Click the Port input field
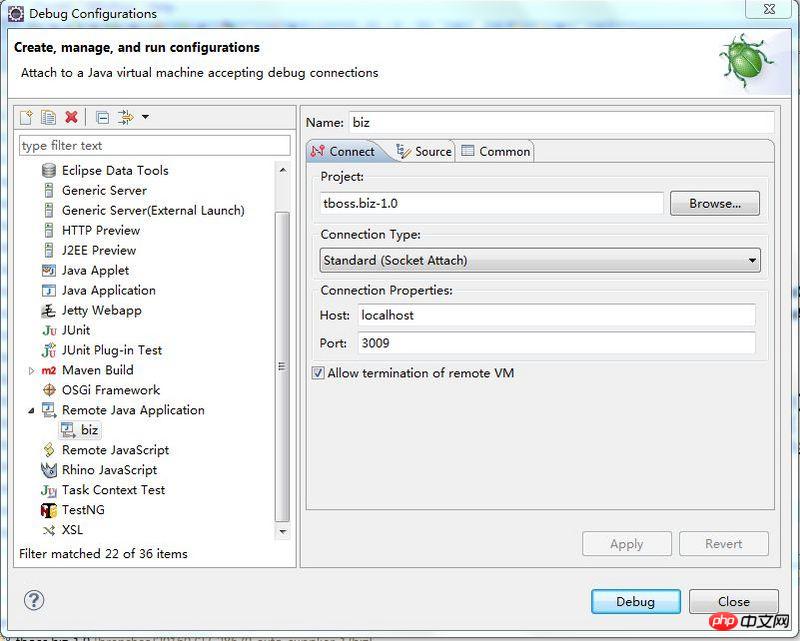 555,343
